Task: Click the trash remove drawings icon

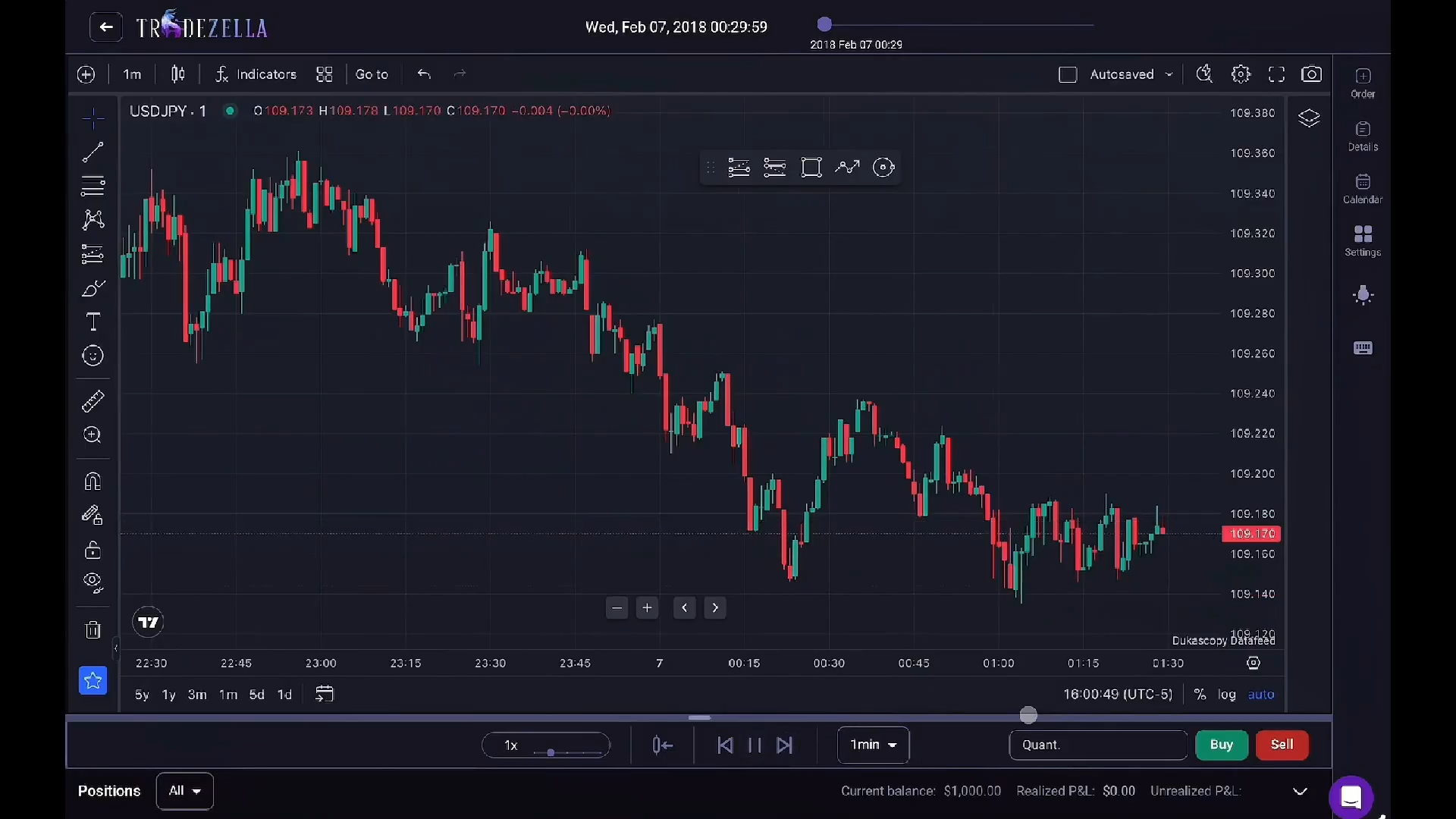Action: [93, 630]
